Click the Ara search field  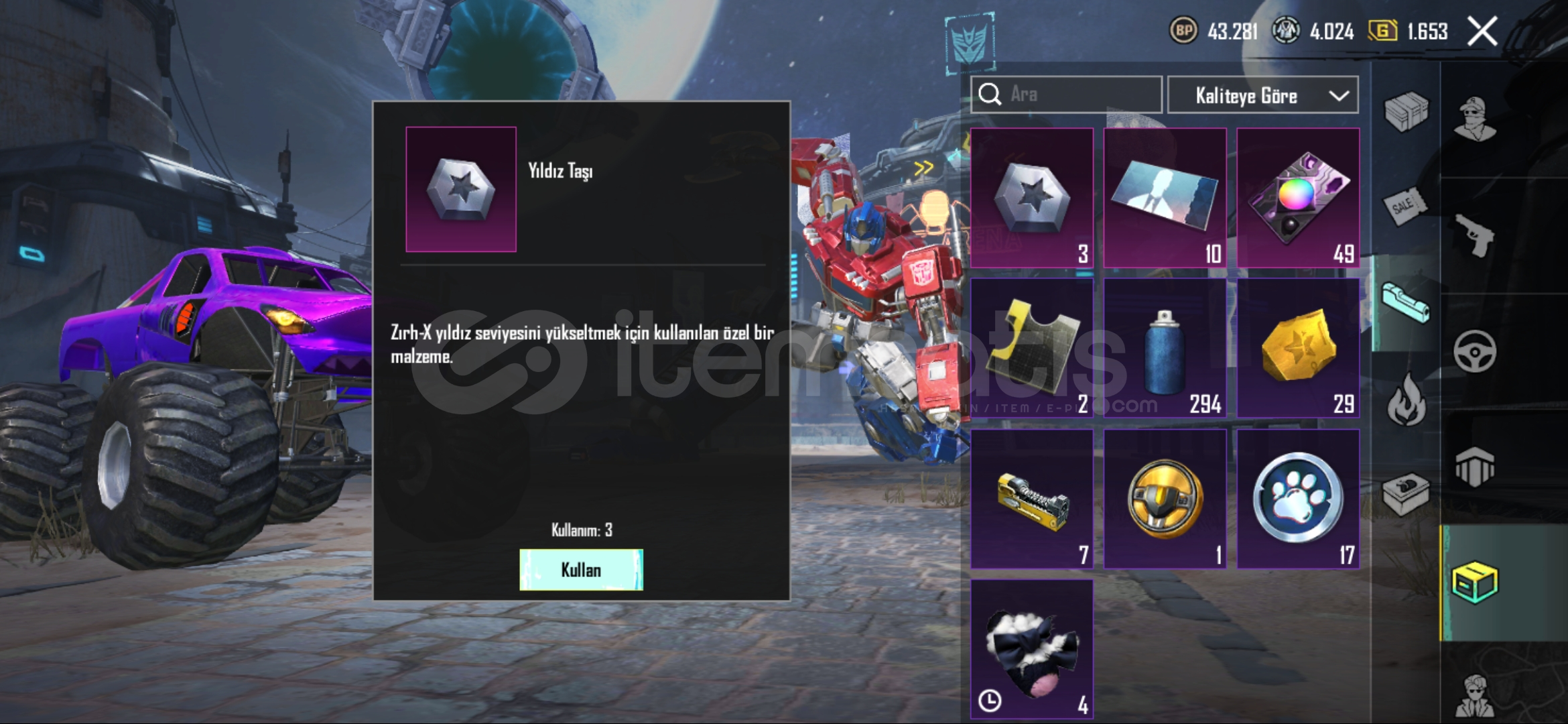coord(1066,95)
